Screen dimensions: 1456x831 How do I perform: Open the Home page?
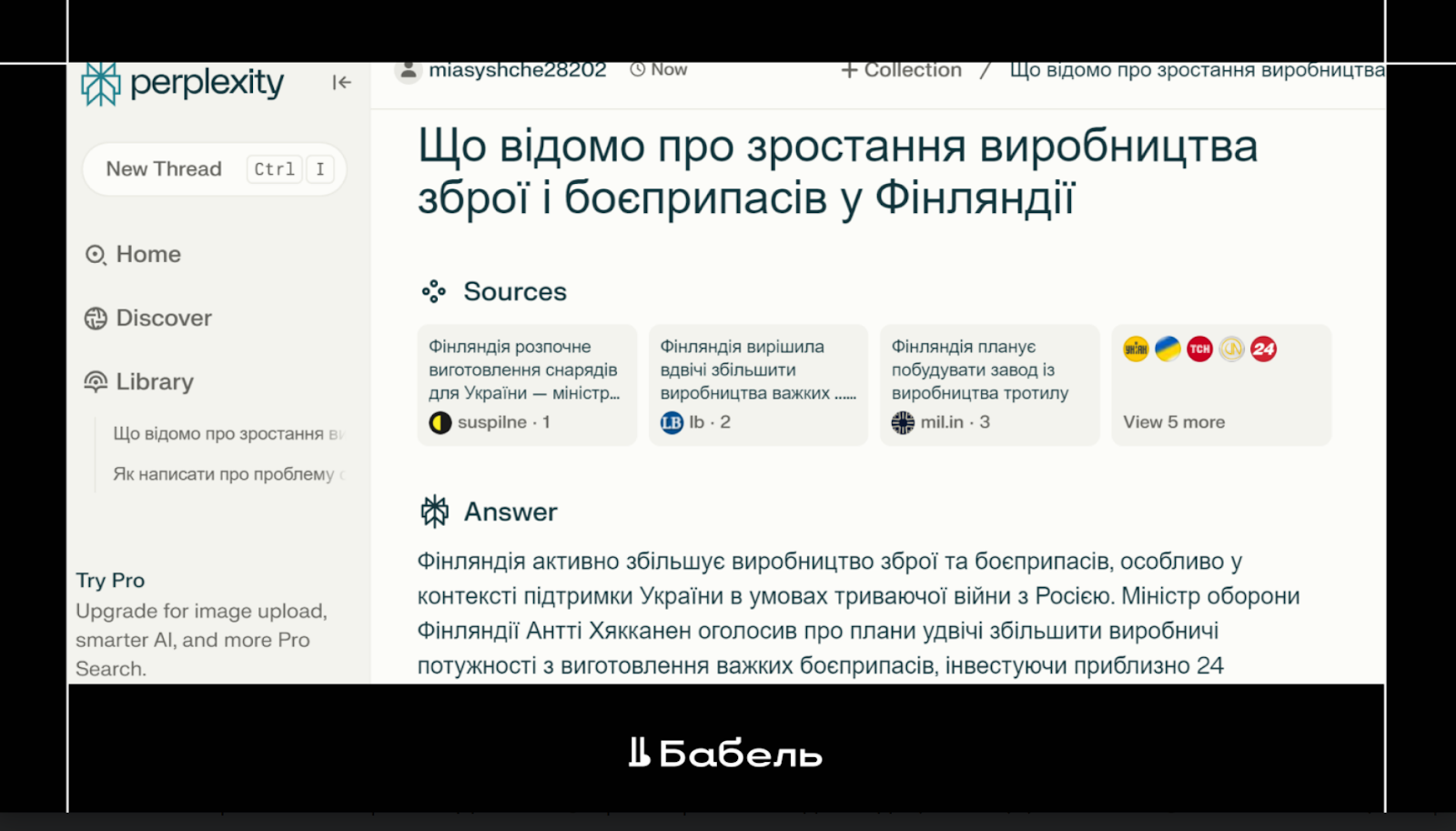(134, 254)
